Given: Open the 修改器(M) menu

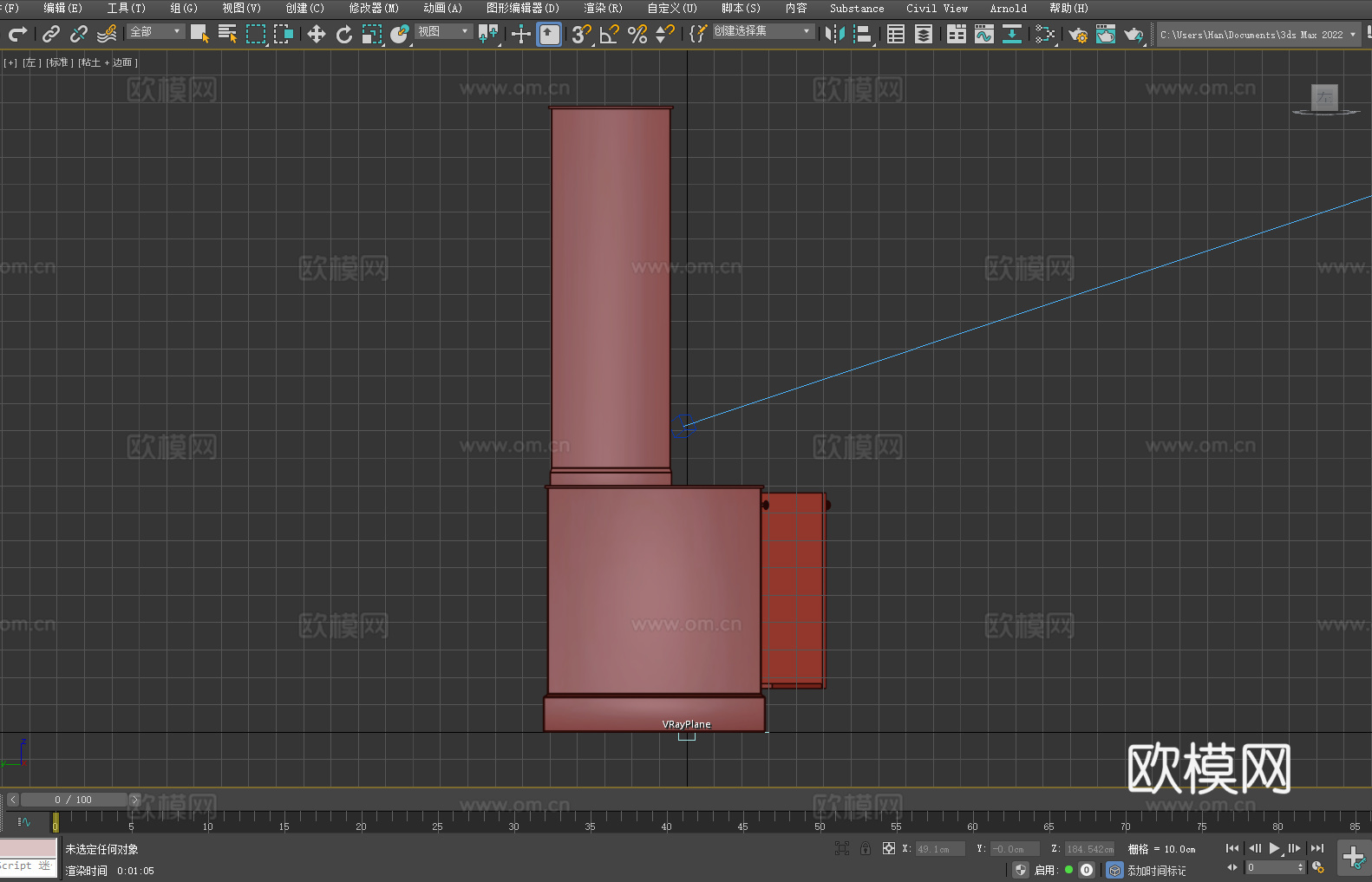Looking at the screenshot, I should pos(374,8).
